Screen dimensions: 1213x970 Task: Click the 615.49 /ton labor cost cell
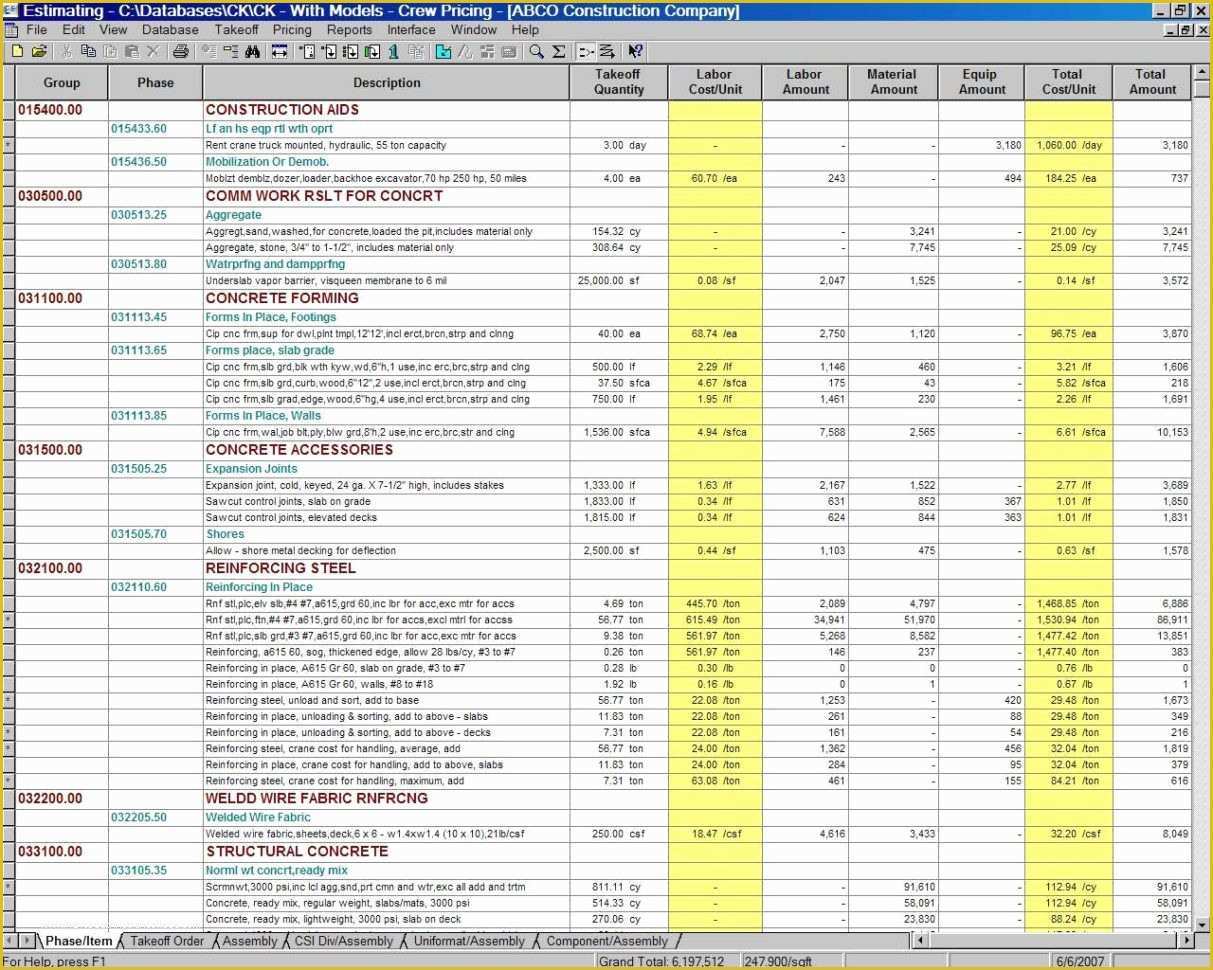click(x=715, y=620)
